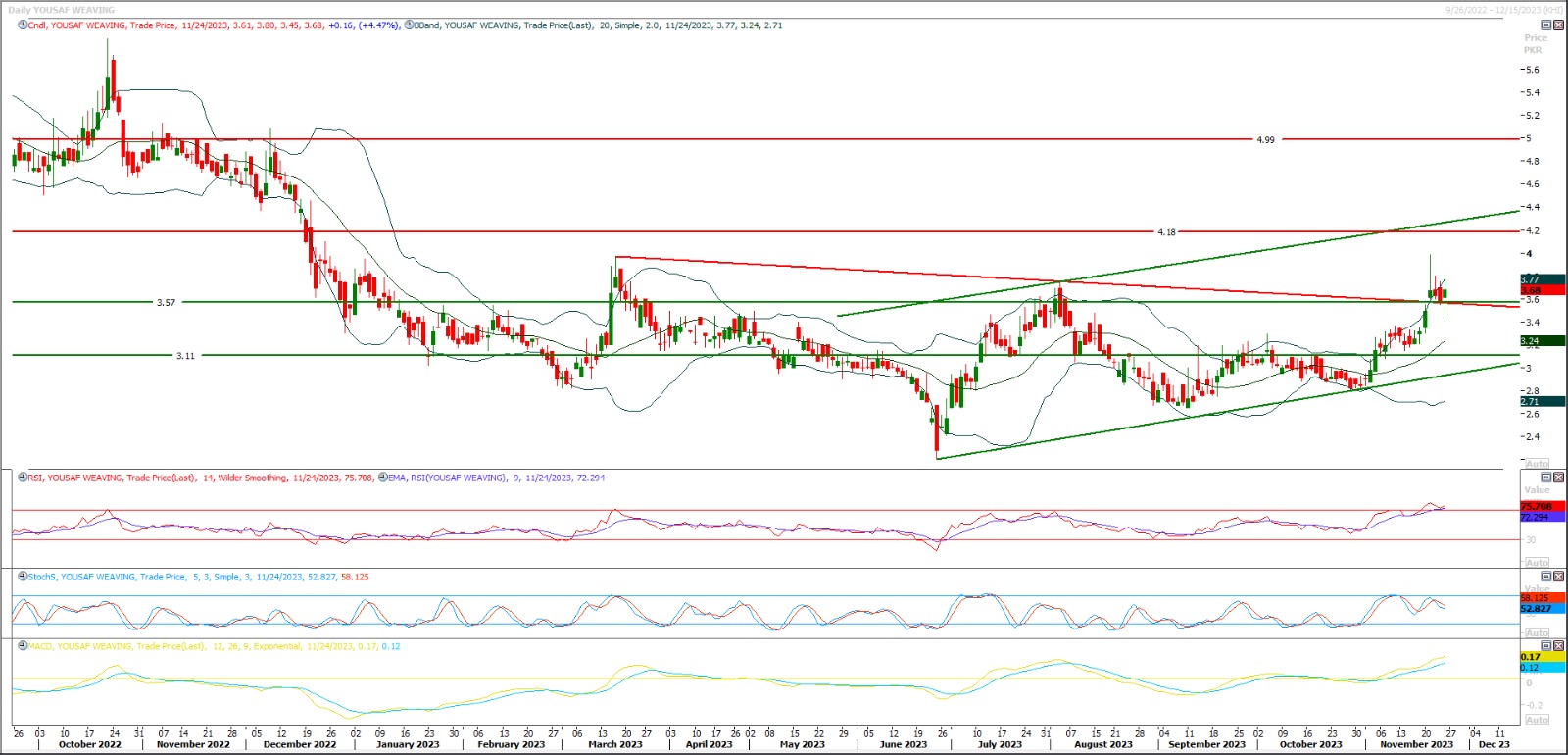Viewport: 1568px width, 755px height.
Task: Maximize the MACD indicator panel
Action: point(1546,646)
